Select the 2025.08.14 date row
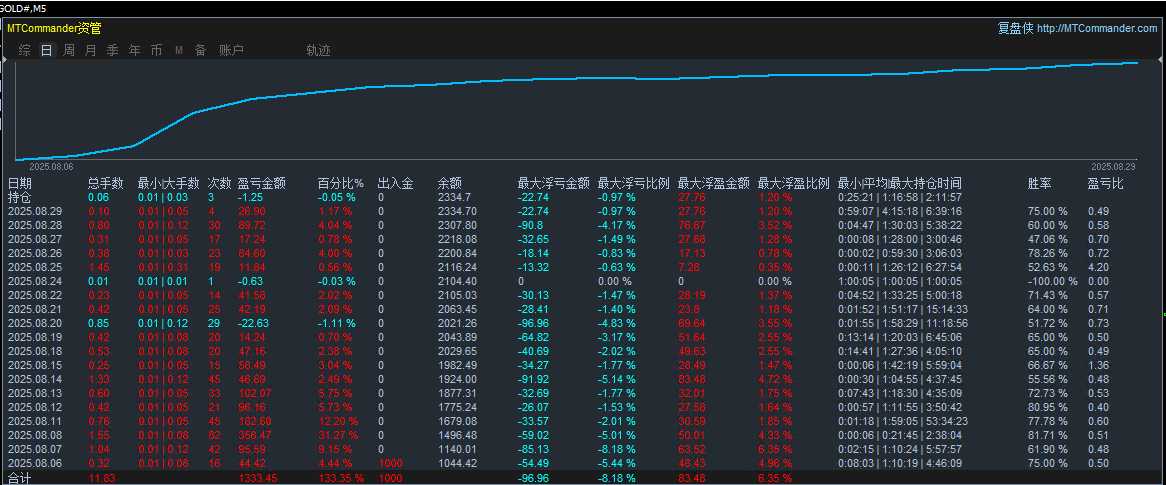The width and height of the screenshot is (1166, 485). 34,379
